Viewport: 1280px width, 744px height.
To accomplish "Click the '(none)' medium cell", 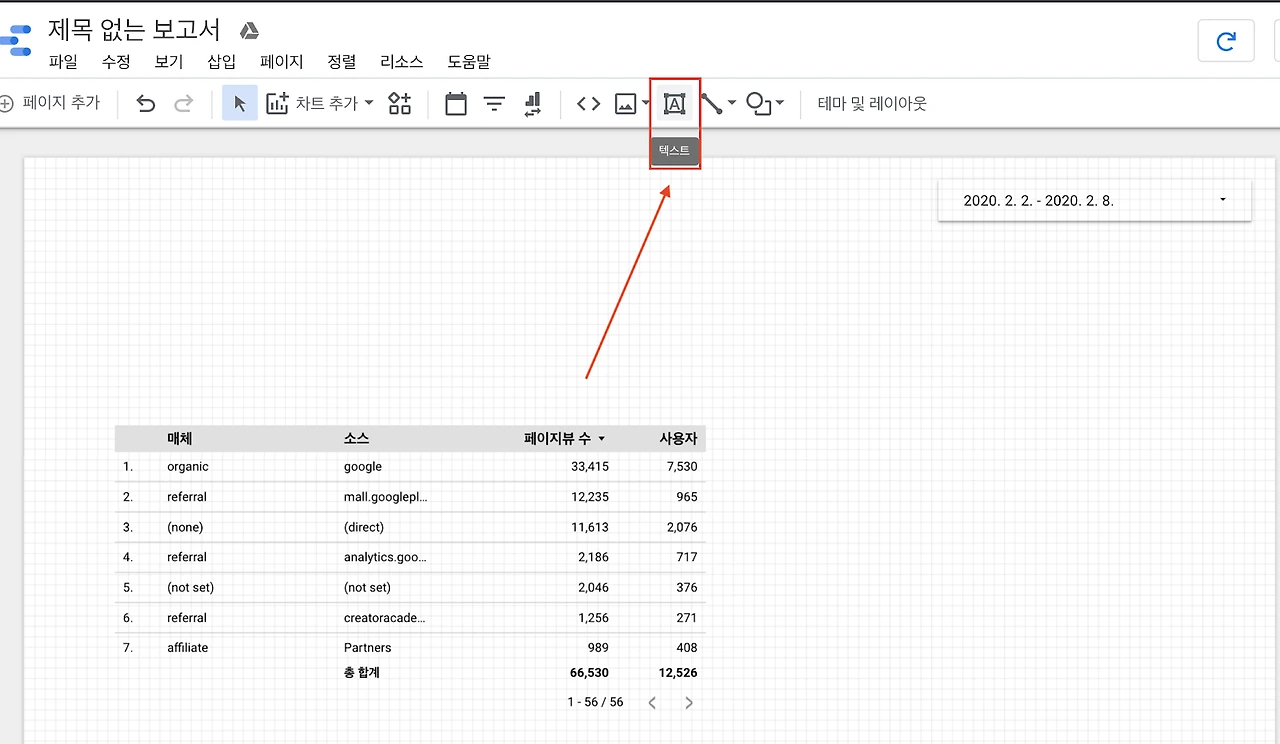I will pos(187,527).
